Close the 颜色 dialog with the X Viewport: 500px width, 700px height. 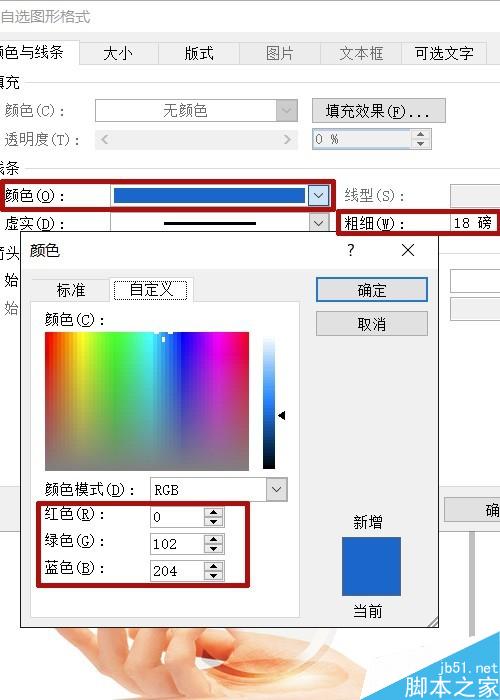click(x=408, y=250)
